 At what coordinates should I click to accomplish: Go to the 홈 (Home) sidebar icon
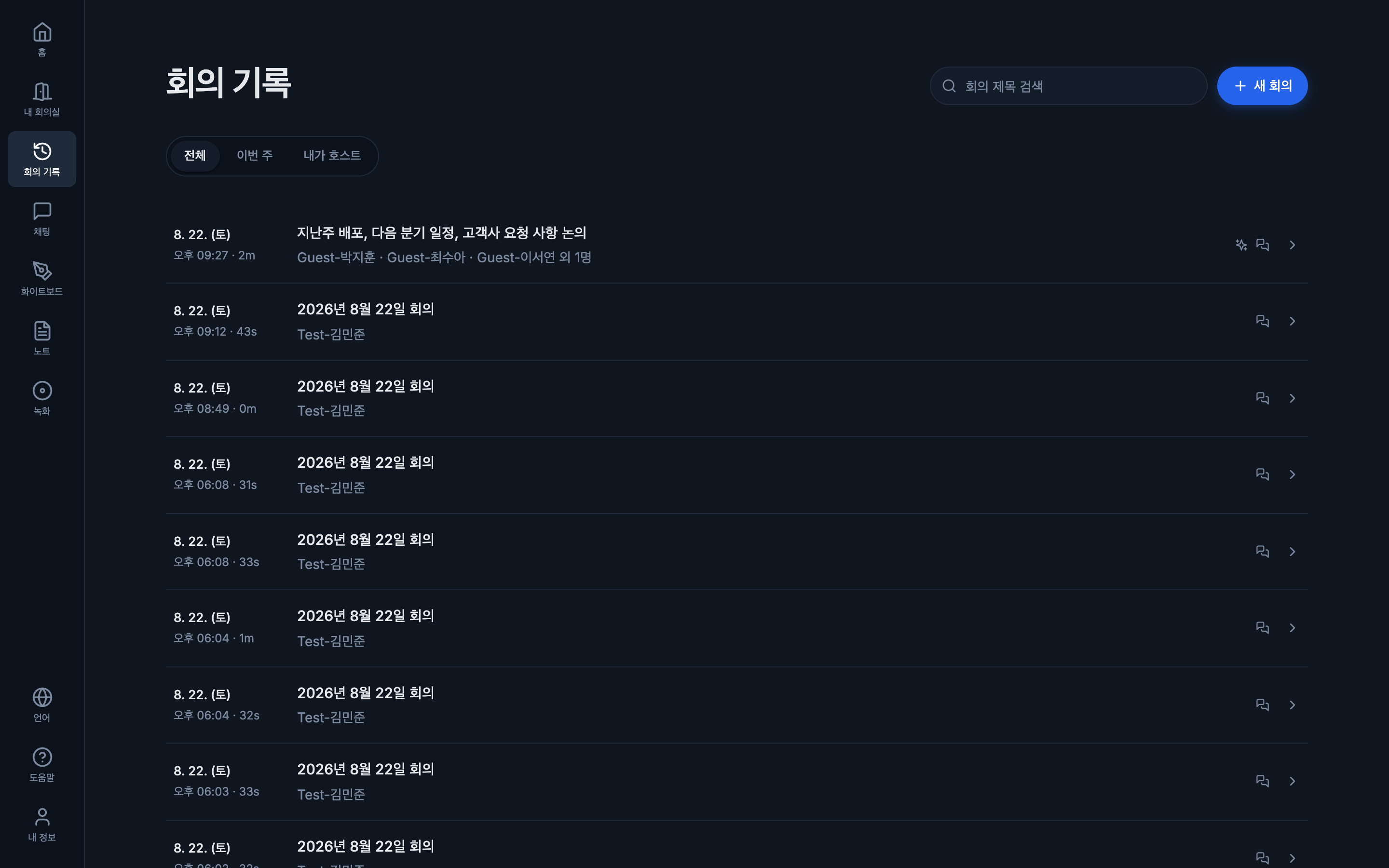[42, 40]
